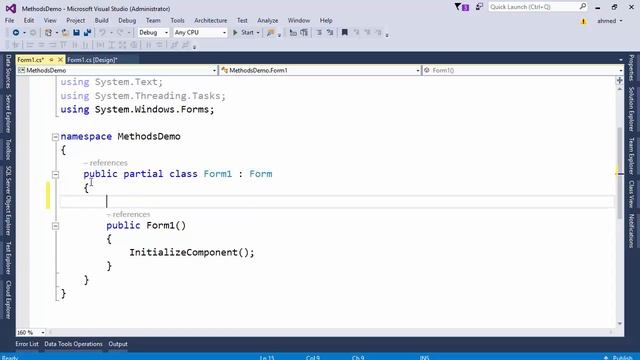640x360 pixels.
Task: Open the Toolbox side tab
Action: (x=8, y=149)
